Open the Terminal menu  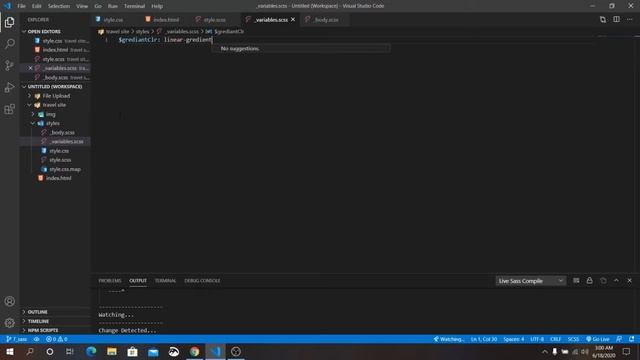click(134, 6)
